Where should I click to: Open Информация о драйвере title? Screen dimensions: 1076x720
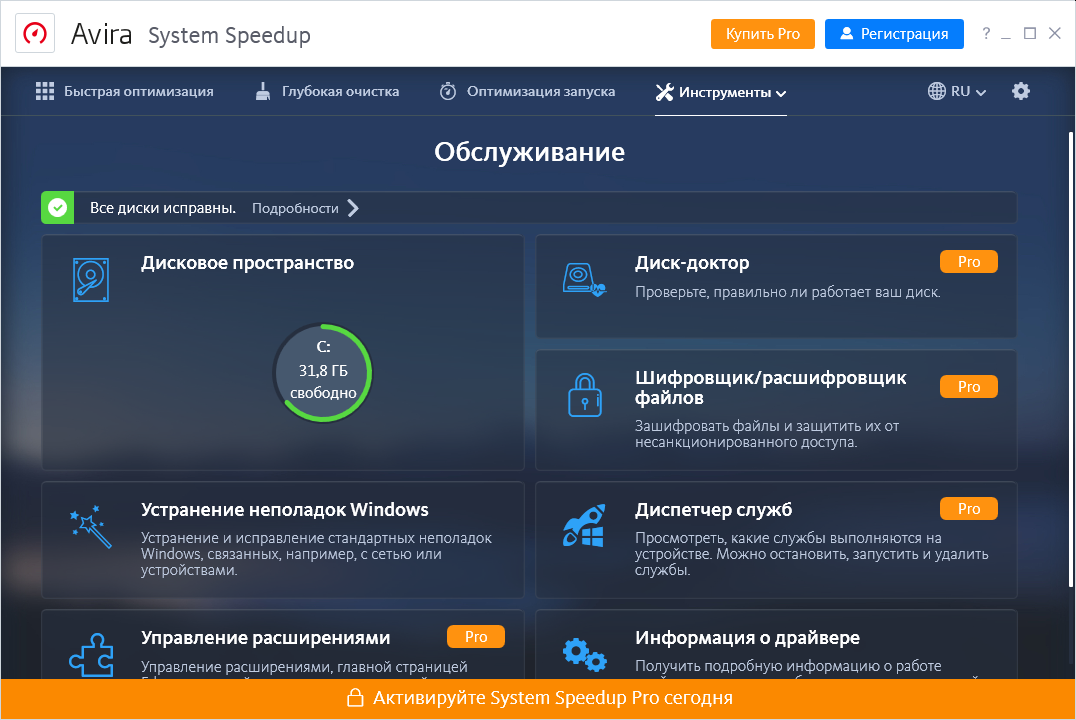tap(747, 638)
